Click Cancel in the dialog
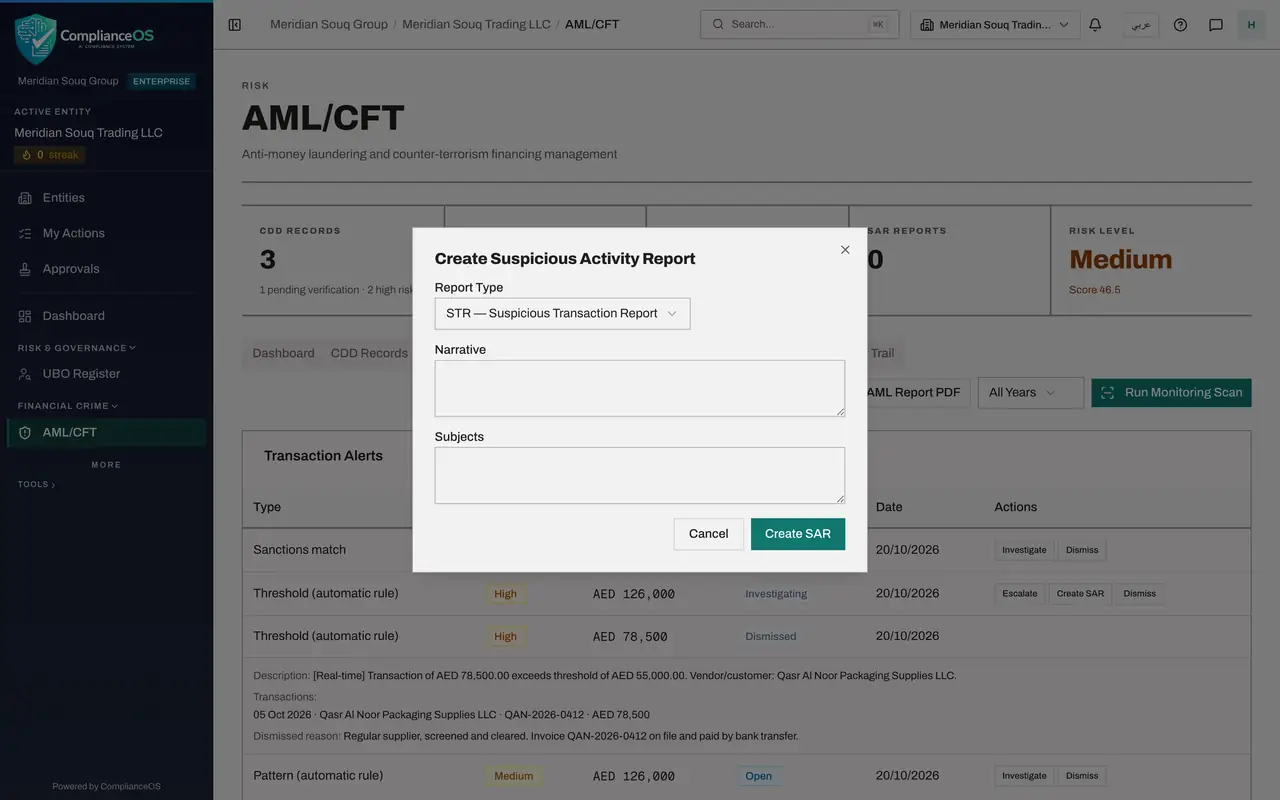This screenshot has height=800, width=1280. tap(708, 534)
